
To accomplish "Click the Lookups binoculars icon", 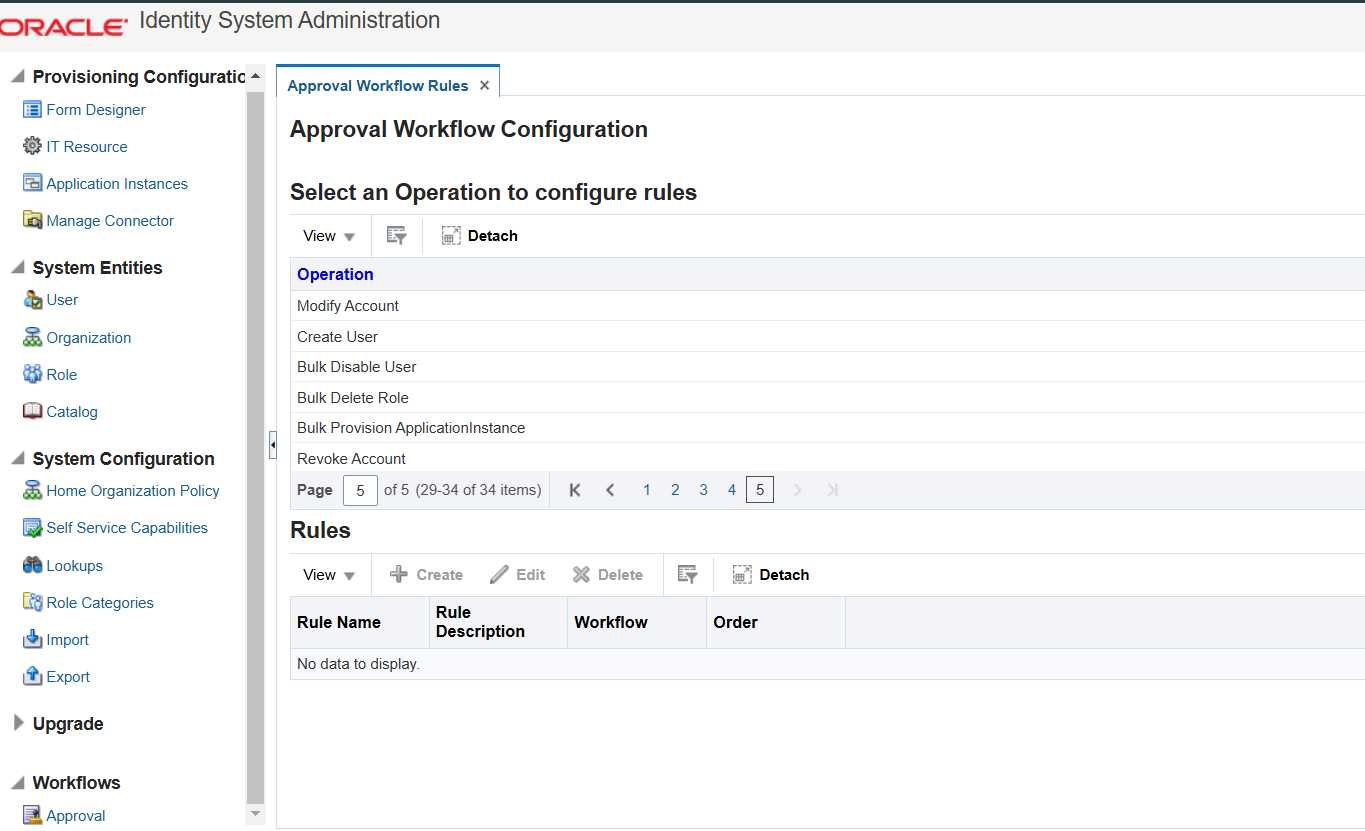I will coord(32,566).
